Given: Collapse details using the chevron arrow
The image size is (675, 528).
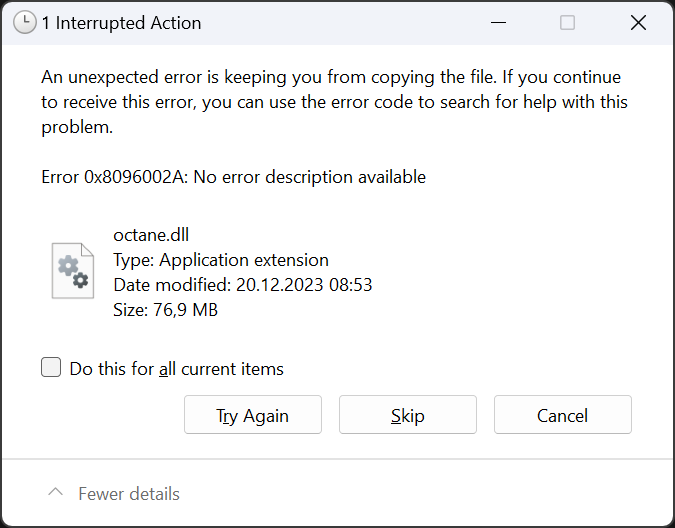Looking at the screenshot, I should click(x=56, y=493).
